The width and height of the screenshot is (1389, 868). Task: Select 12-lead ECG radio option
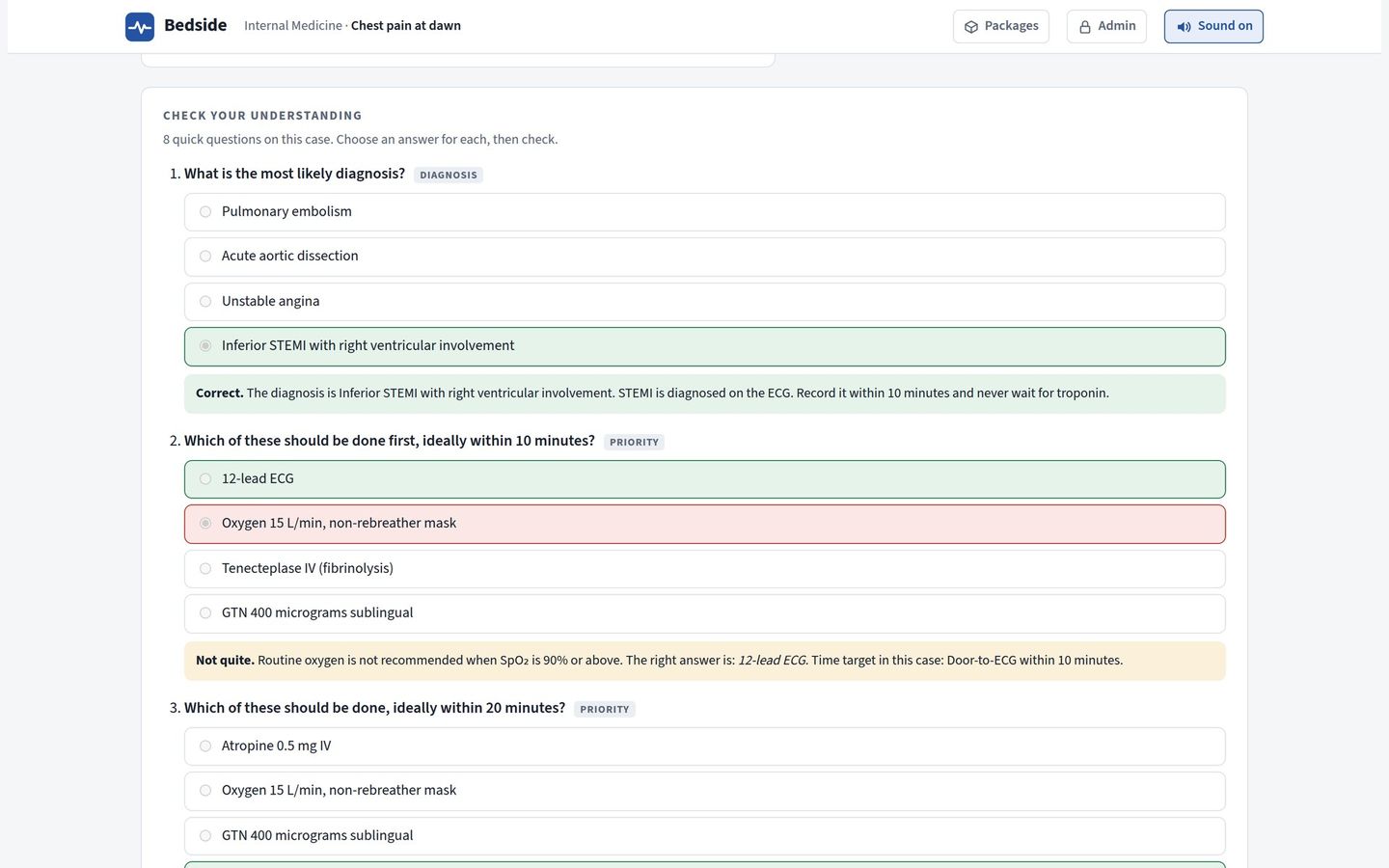click(705, 479)
